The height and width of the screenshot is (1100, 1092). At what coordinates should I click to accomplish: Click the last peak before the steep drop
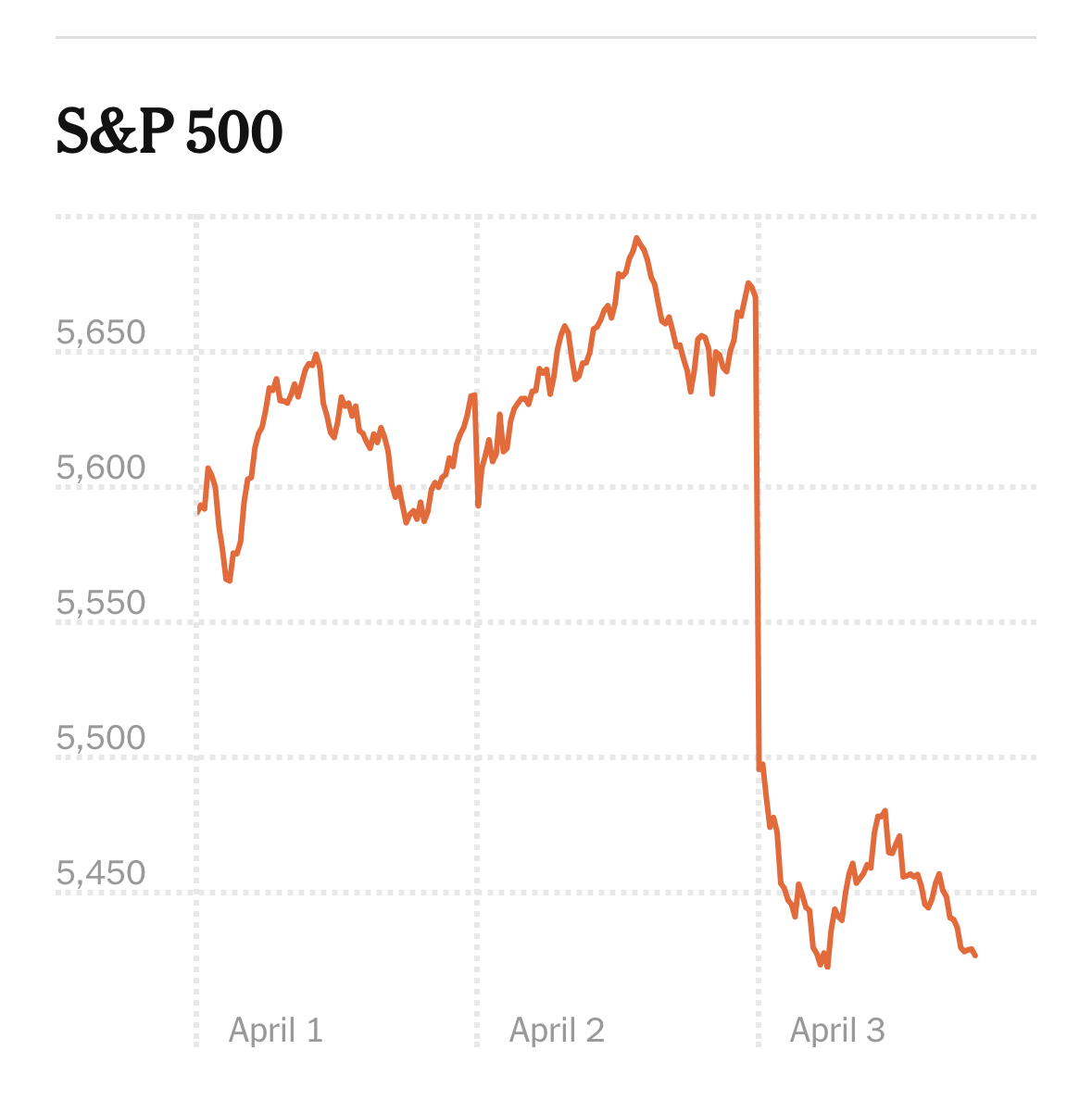pos(748,283)
